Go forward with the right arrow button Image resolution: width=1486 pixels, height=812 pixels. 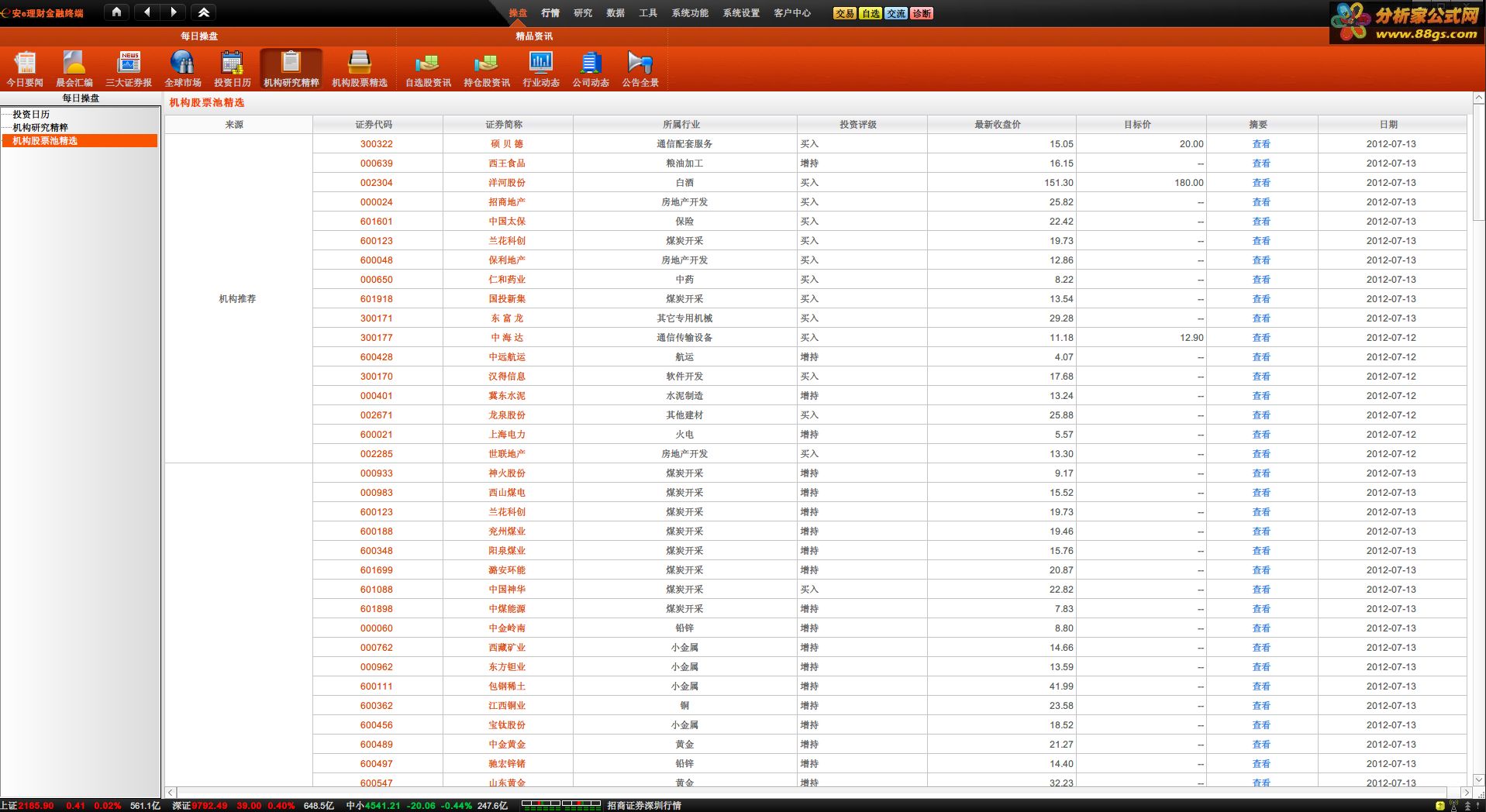coord(174,12)
